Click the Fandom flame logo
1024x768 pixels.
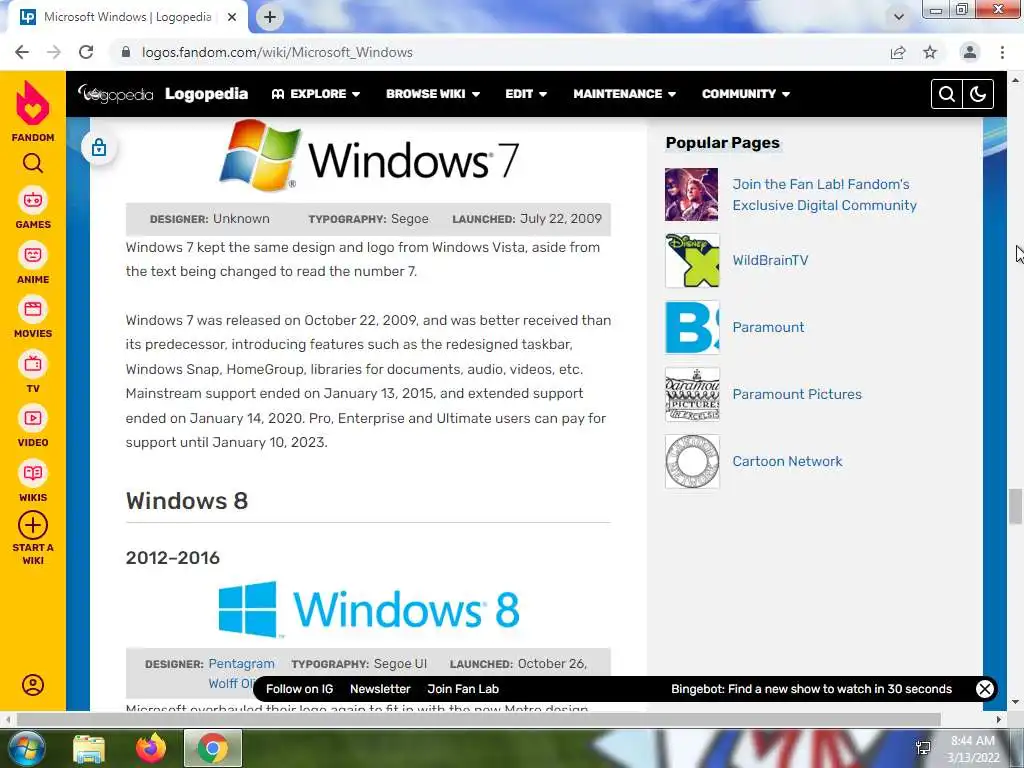[x=33, y=103]
